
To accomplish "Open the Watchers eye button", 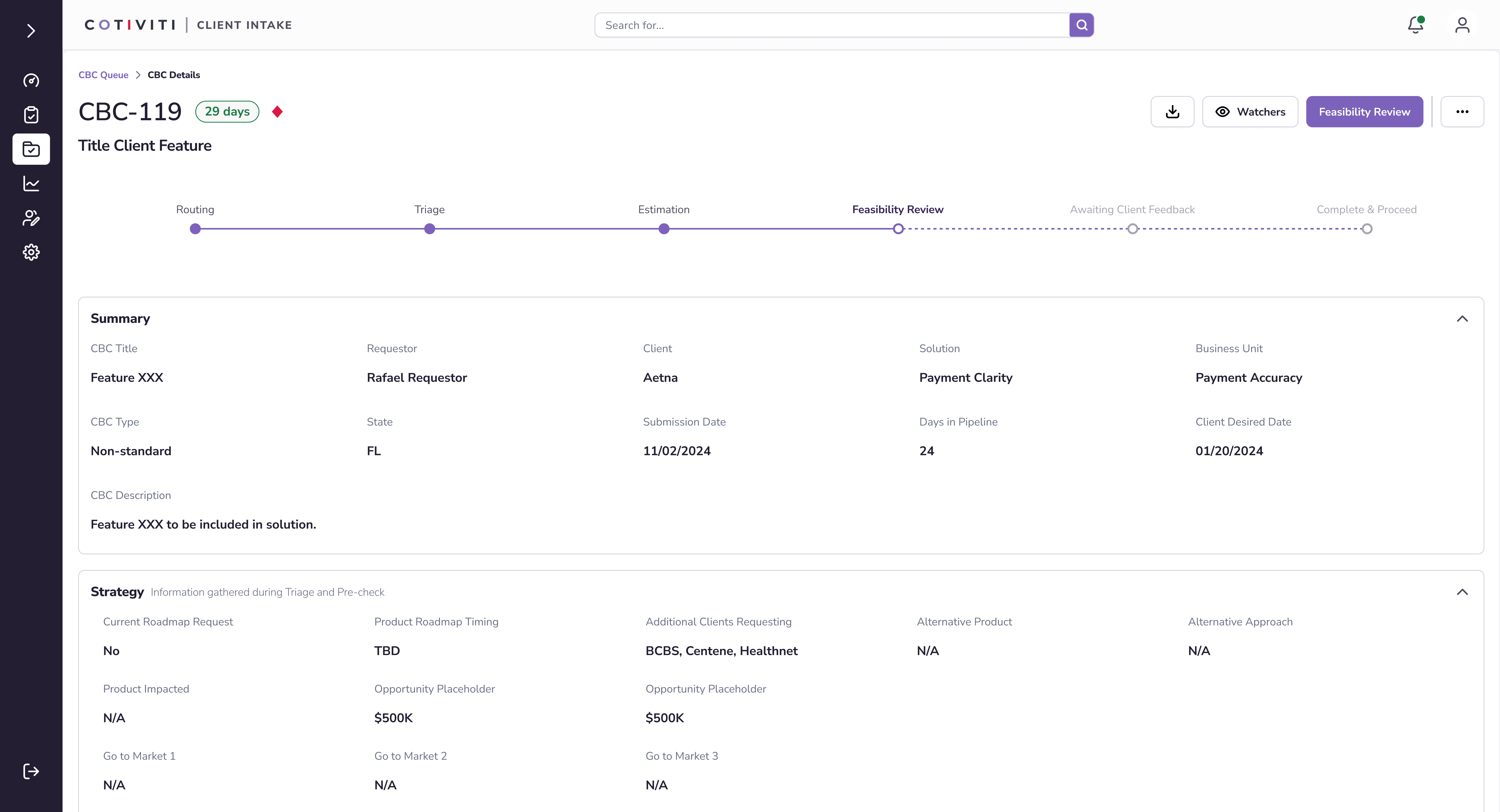I will tap(1250, 112).
